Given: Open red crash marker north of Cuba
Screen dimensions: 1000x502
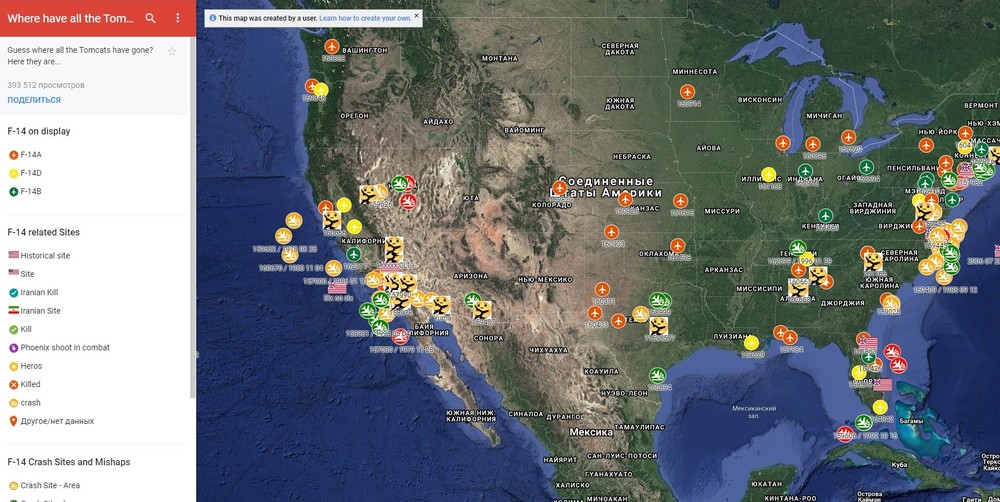Looking at the screenshot, I should point(845,434).
